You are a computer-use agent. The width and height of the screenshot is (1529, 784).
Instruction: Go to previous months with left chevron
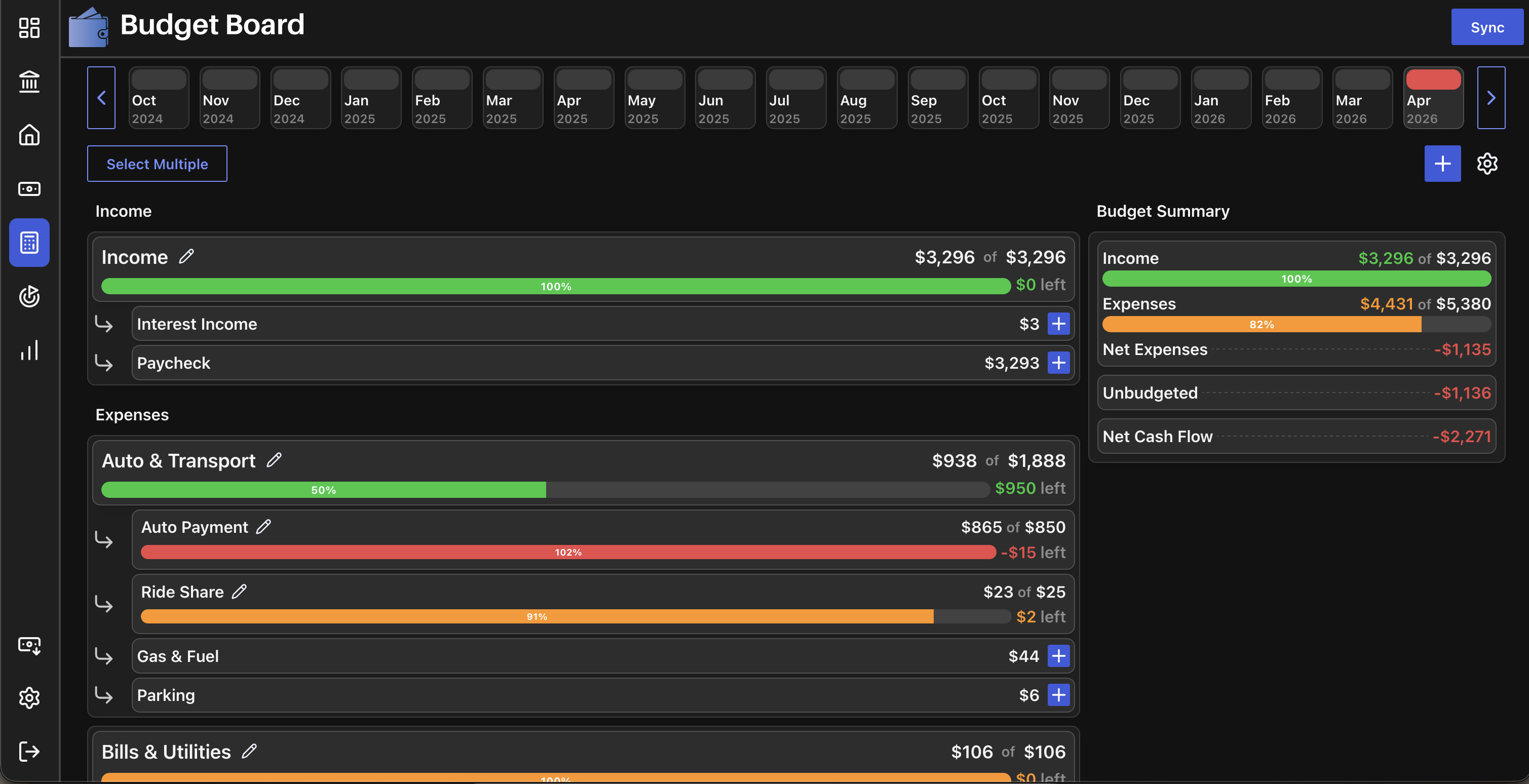101,97
